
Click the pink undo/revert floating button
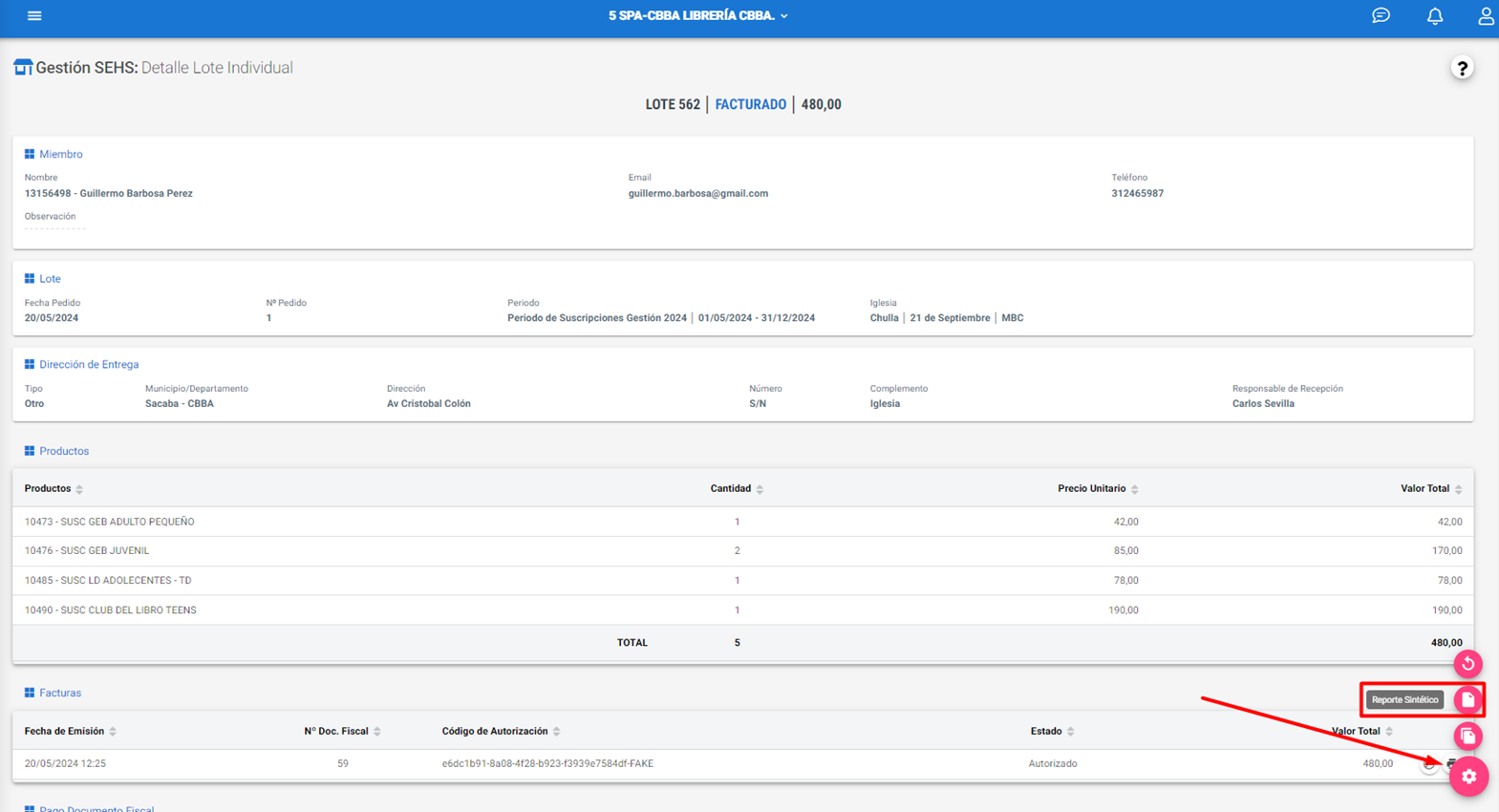click(x=1468, y=663)
